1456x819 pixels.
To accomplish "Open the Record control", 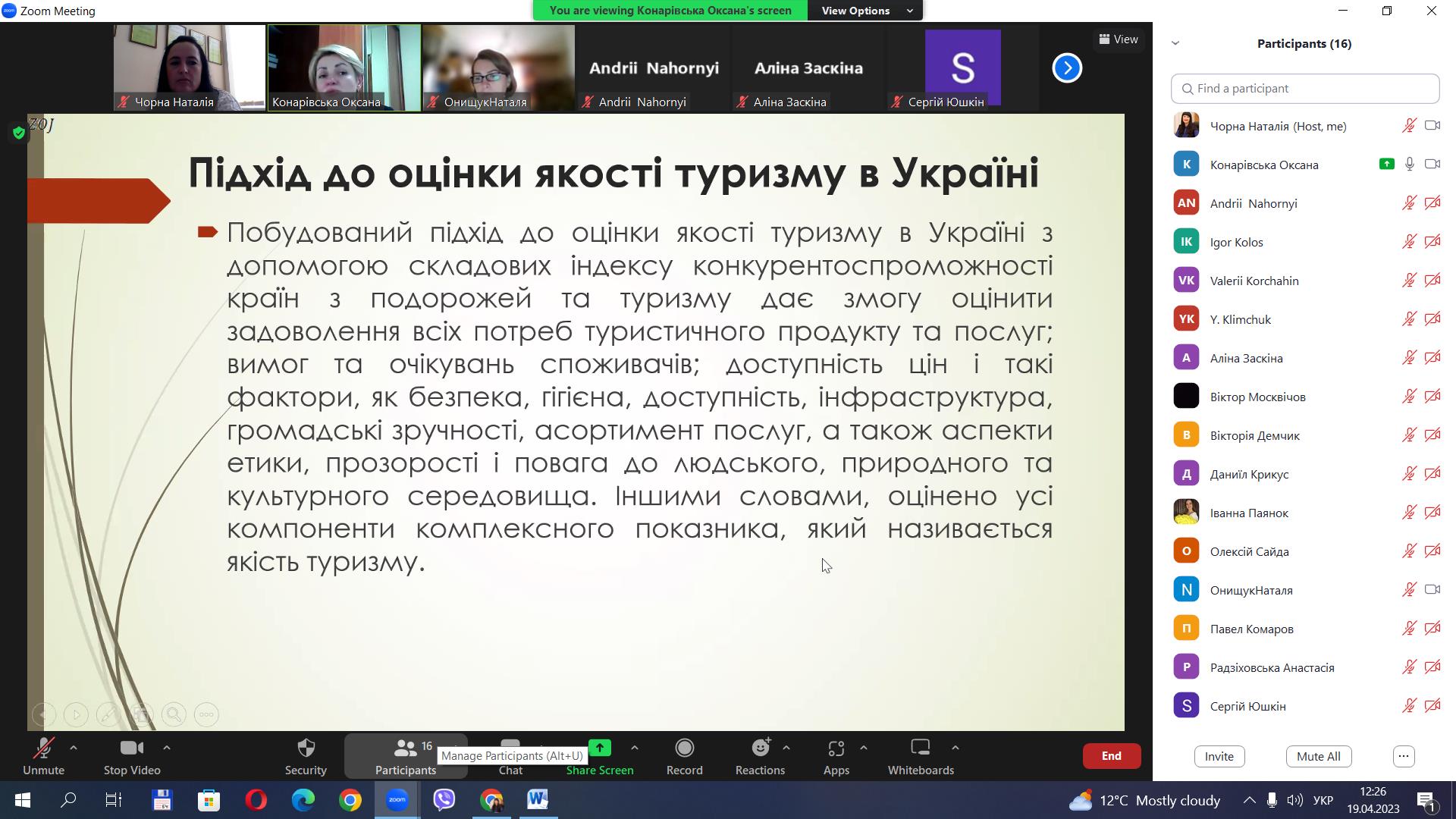I will click(x=684, y=748).
